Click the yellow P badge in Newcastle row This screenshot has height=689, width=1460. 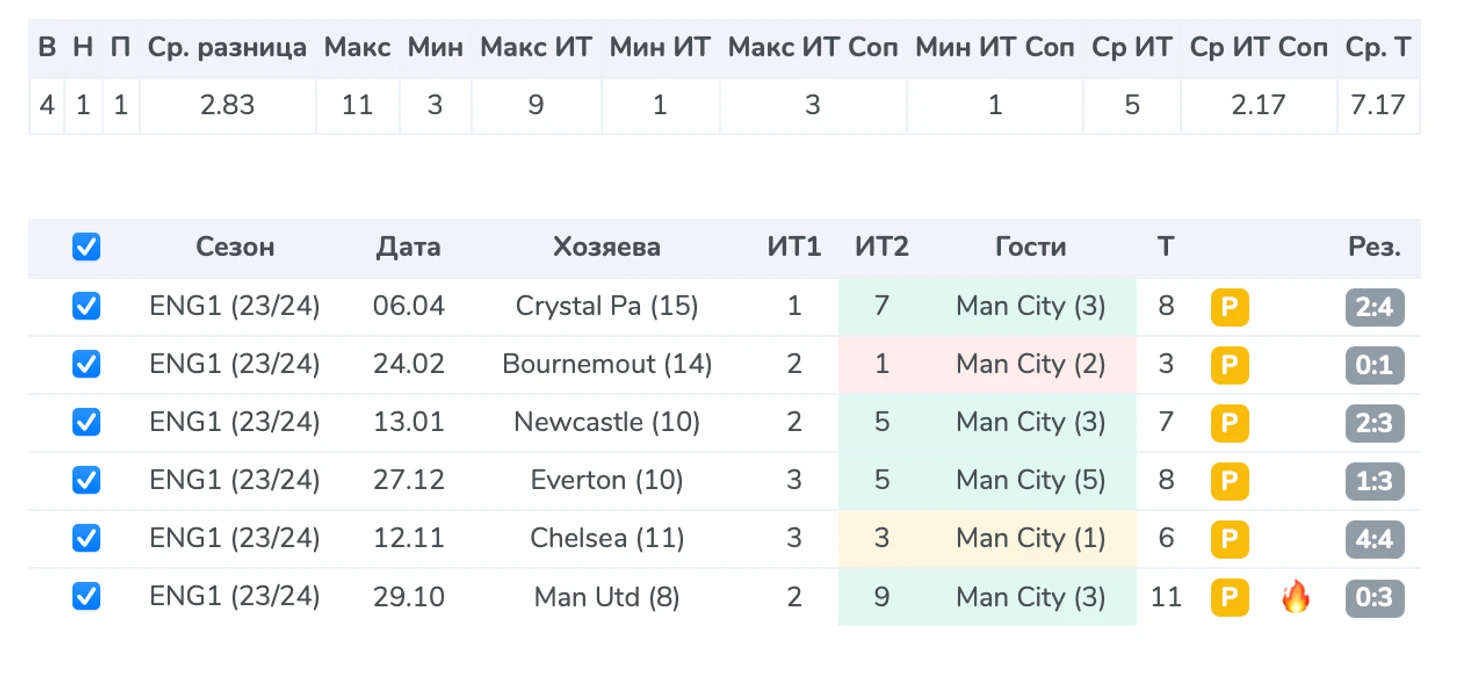(x=1229, y=423)
